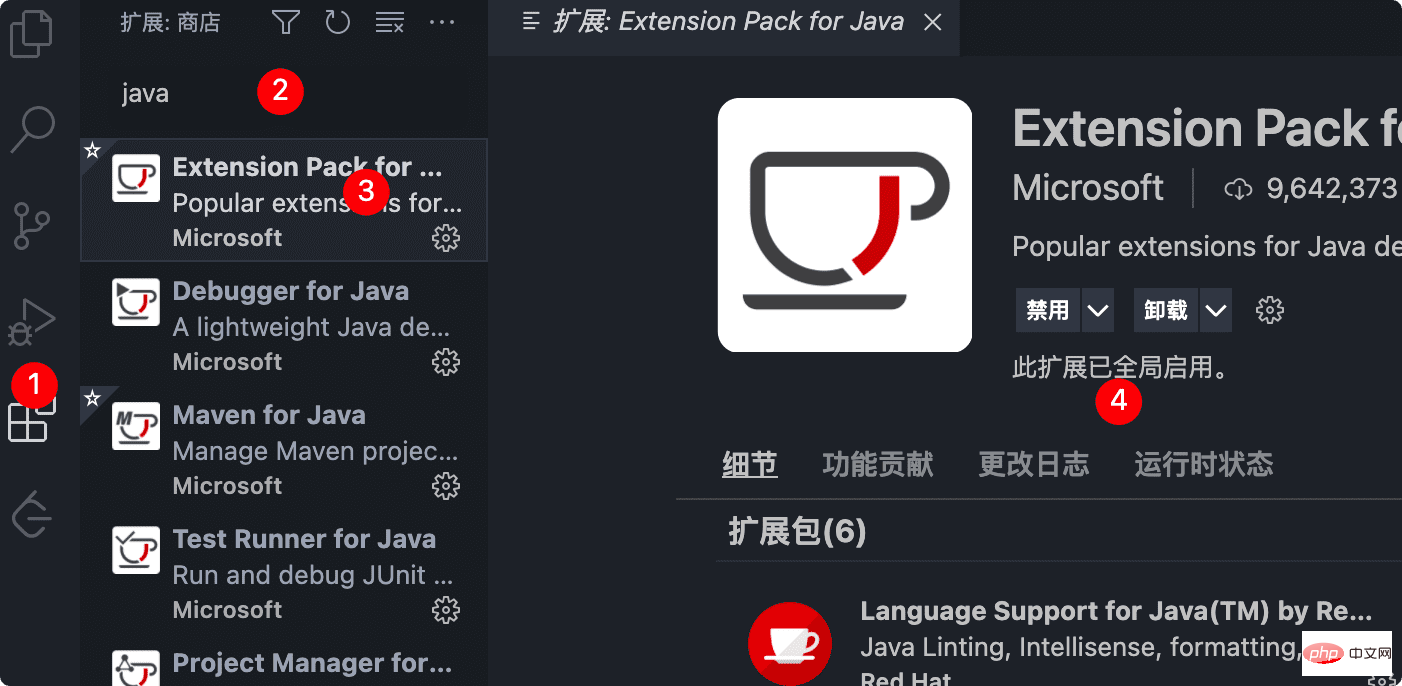Click the 禁用 disable button
The width and height of the screenshot is (1402, 686).
(1047, 310)
